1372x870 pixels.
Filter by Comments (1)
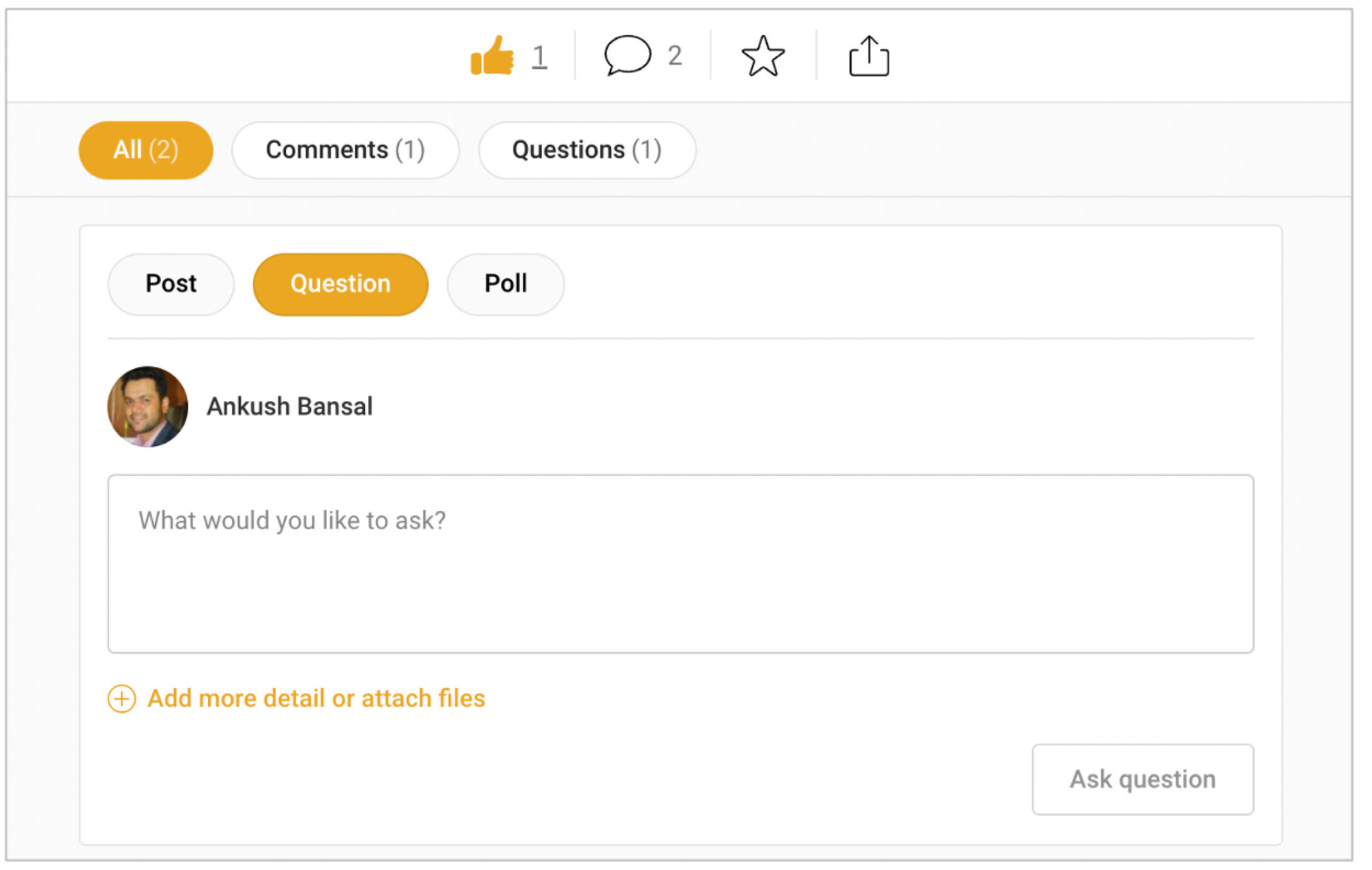click(345, 150)
